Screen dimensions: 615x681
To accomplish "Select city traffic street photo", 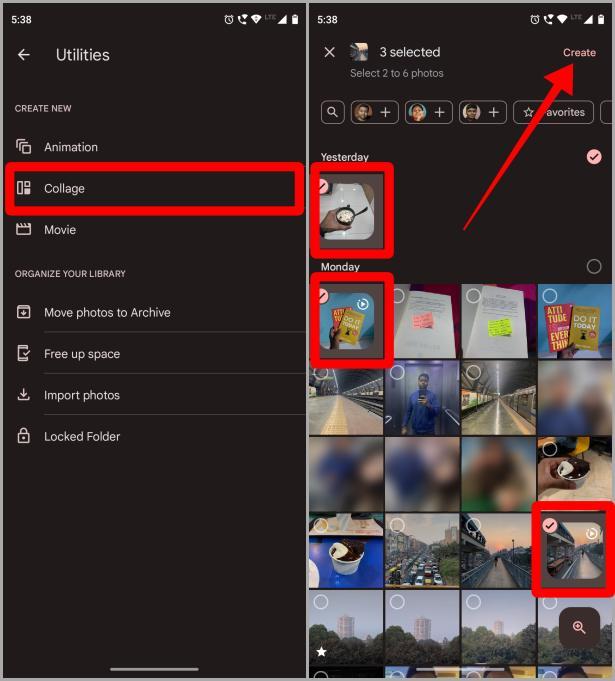I will tap(422, 551).
